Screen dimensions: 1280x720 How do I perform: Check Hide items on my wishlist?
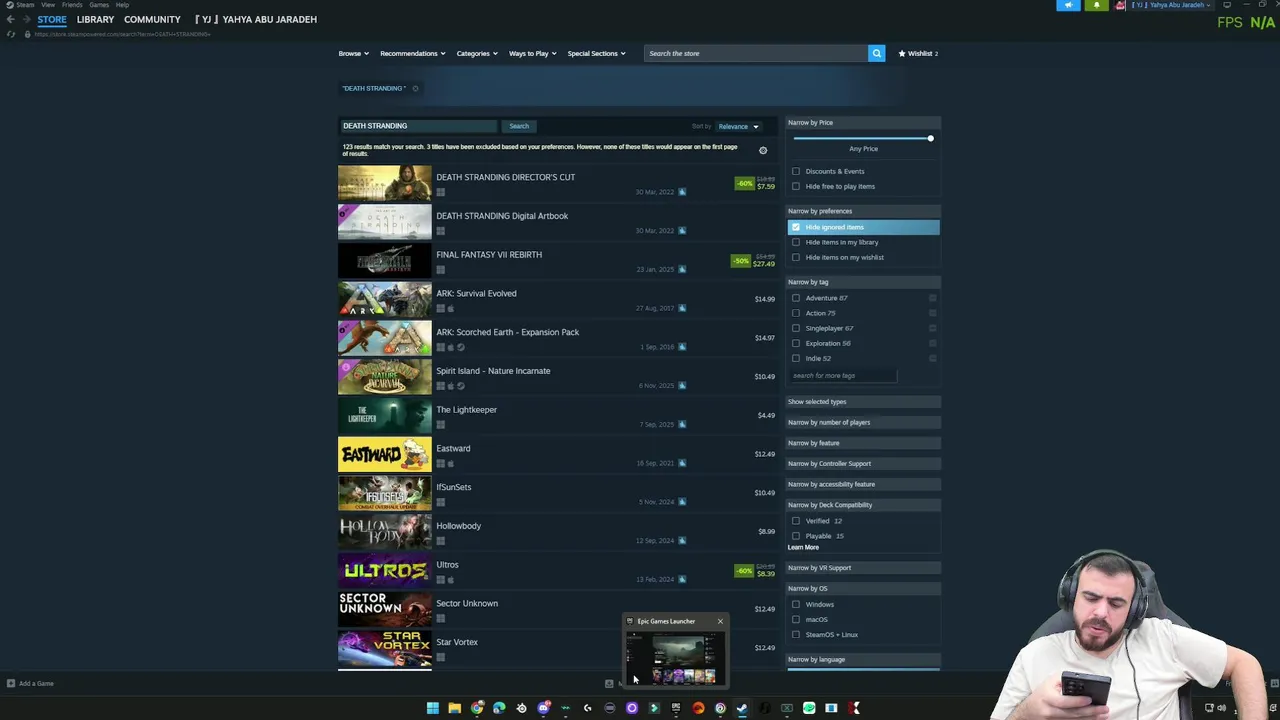(796, 257)
